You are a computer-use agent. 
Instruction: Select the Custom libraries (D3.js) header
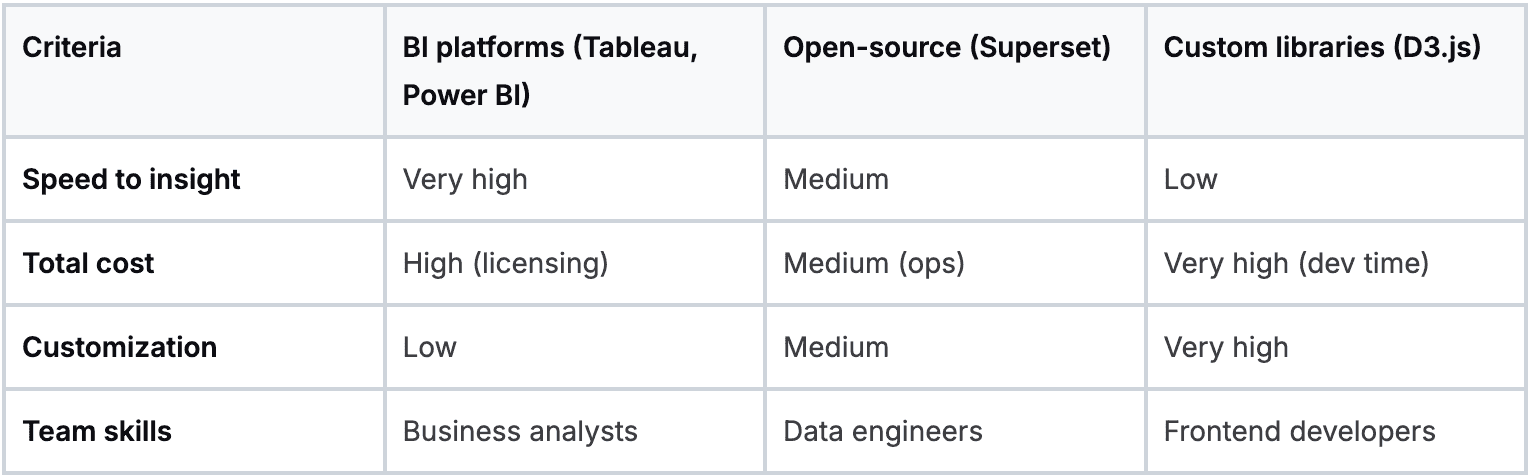tap(1322, 48)
